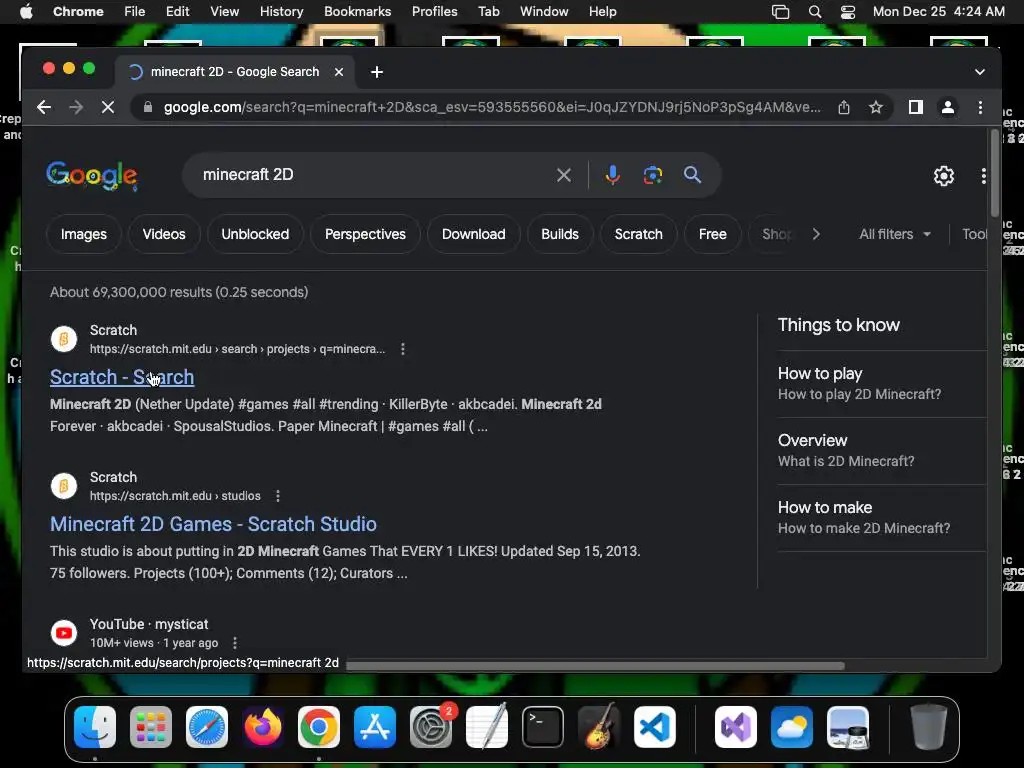The image size is (1024, 768).
Task: Open the App Store from the Dock
Action: point(375,727)
